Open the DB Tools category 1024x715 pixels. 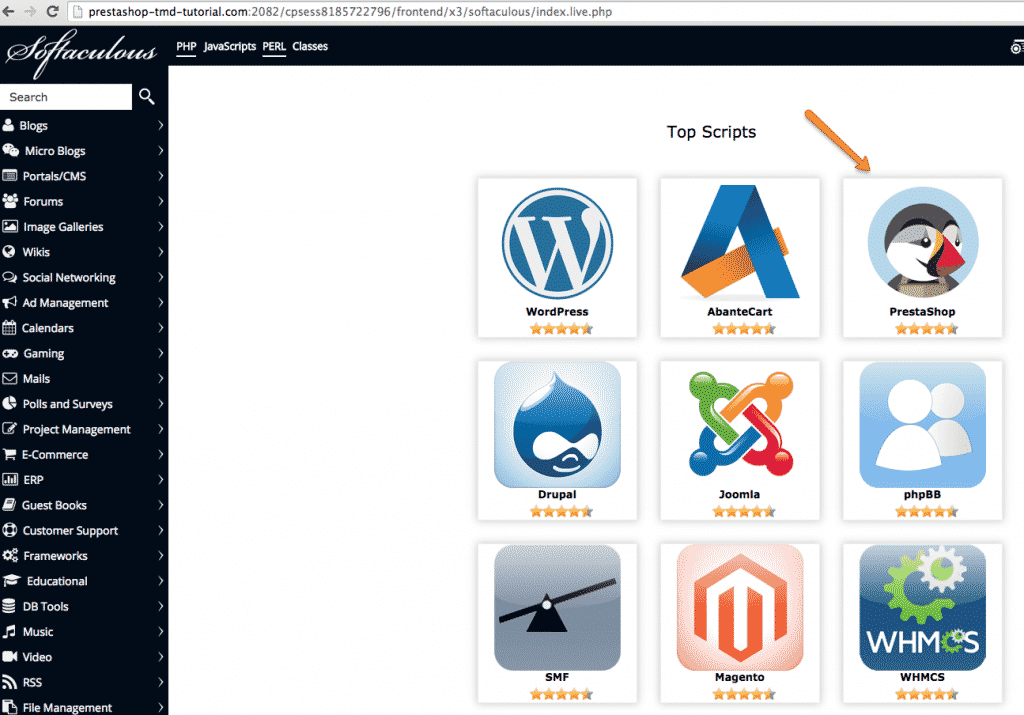tap(46, 606)
